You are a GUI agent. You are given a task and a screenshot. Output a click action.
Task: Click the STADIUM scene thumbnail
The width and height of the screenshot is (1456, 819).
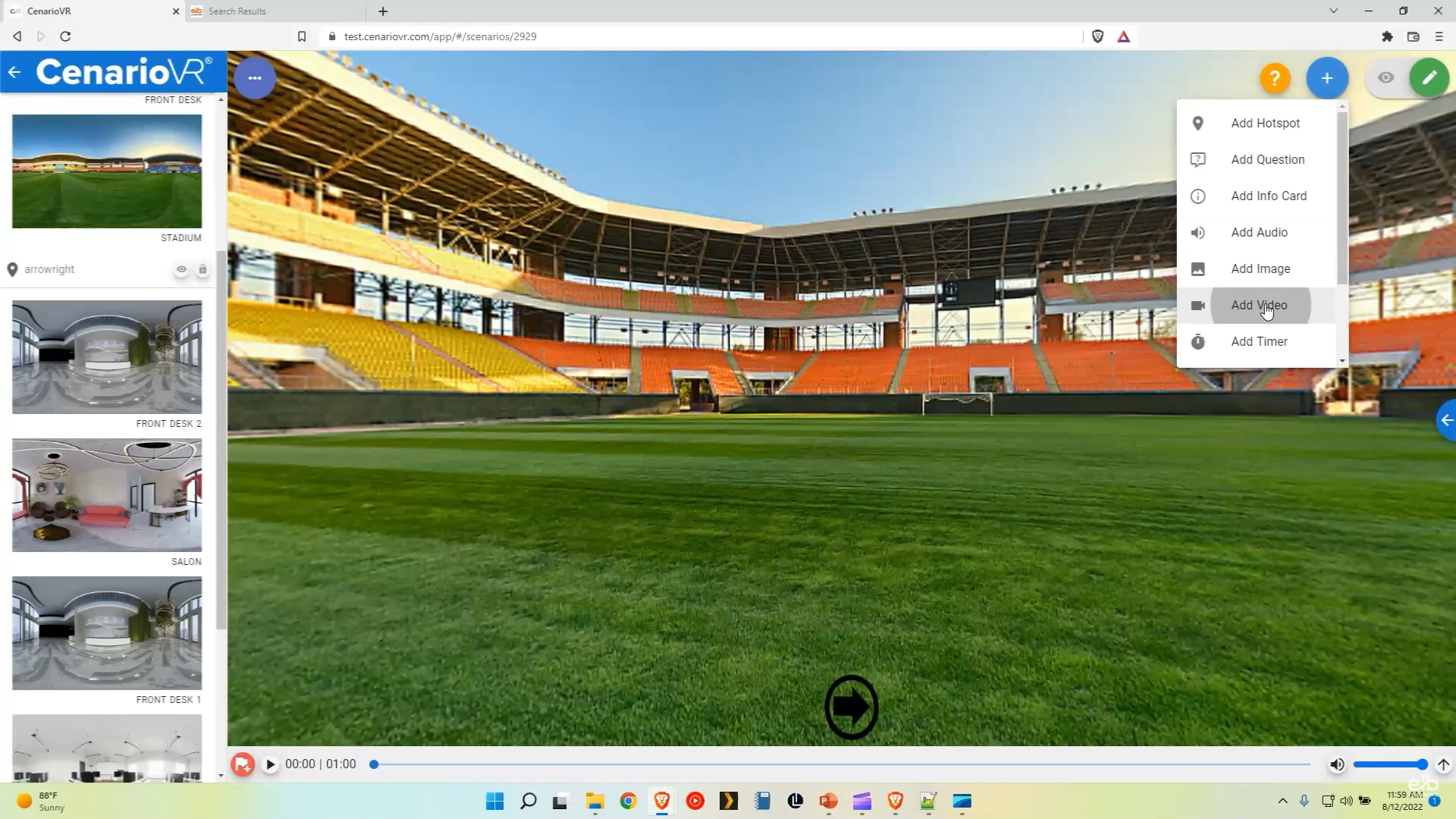[106, 170]
